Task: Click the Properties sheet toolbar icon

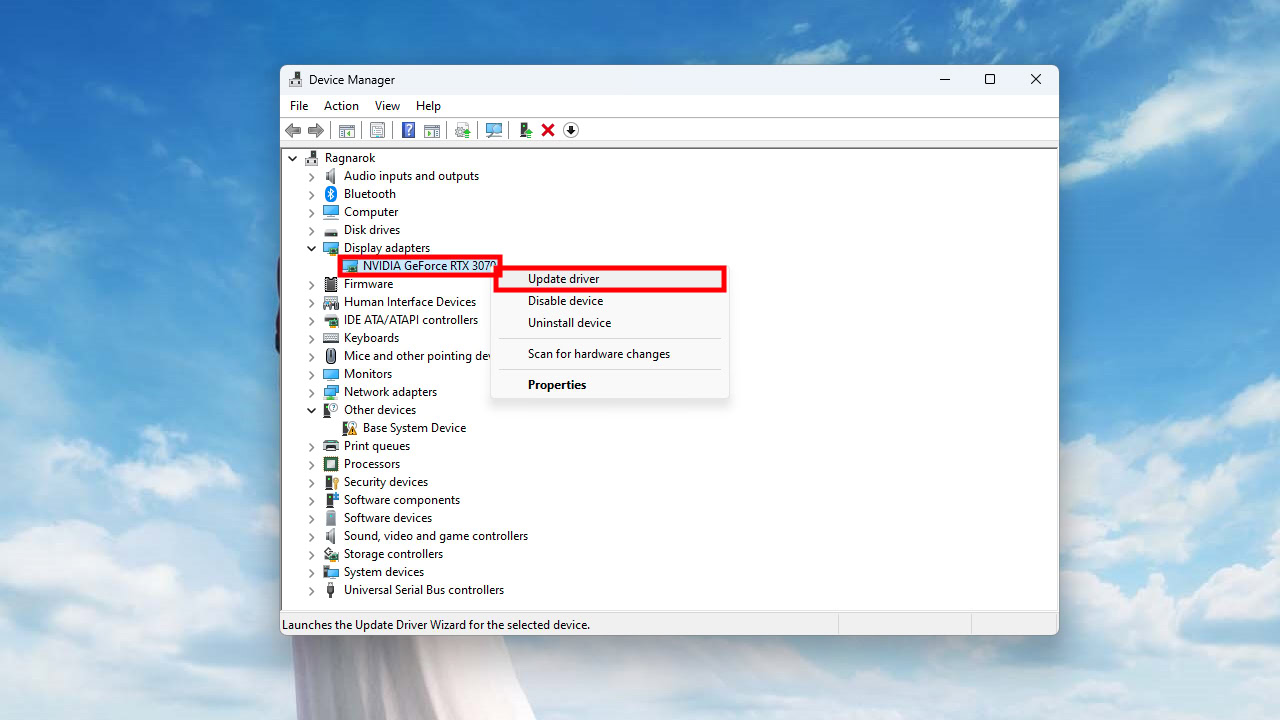Action: pyautogui.click(x=377, y=130)
